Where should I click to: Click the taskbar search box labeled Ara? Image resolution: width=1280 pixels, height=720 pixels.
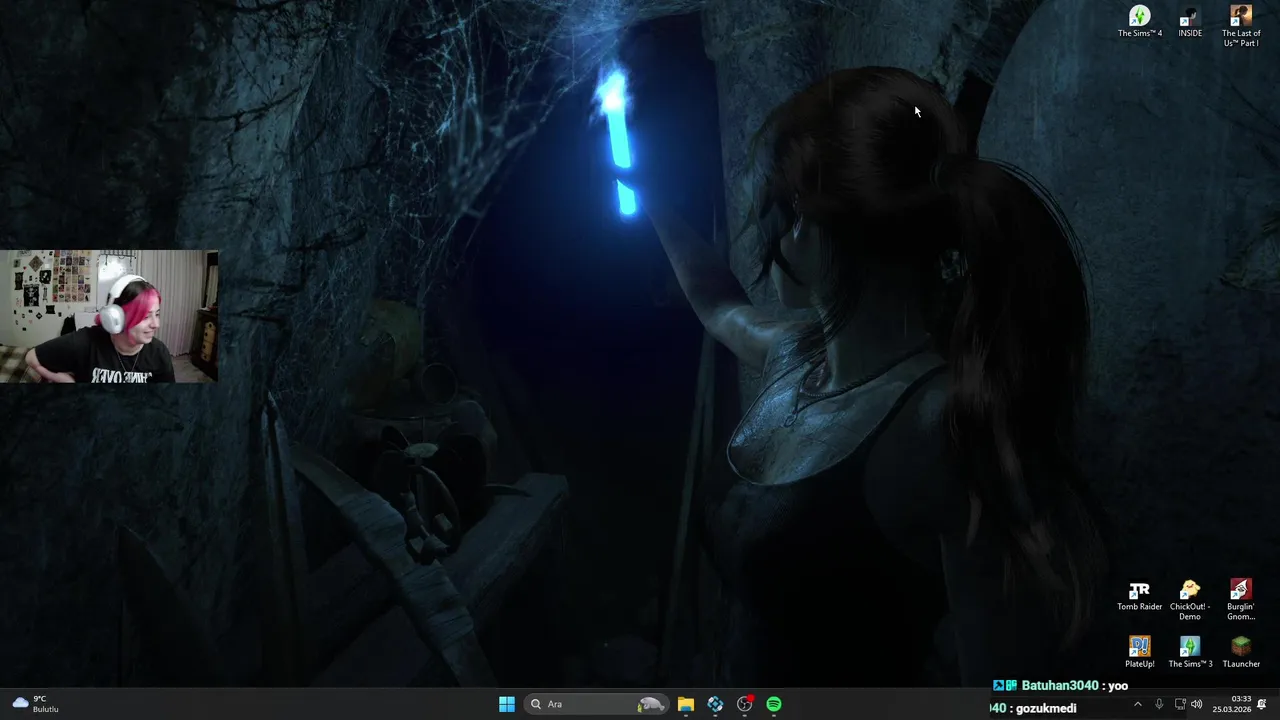coord(596,704)
